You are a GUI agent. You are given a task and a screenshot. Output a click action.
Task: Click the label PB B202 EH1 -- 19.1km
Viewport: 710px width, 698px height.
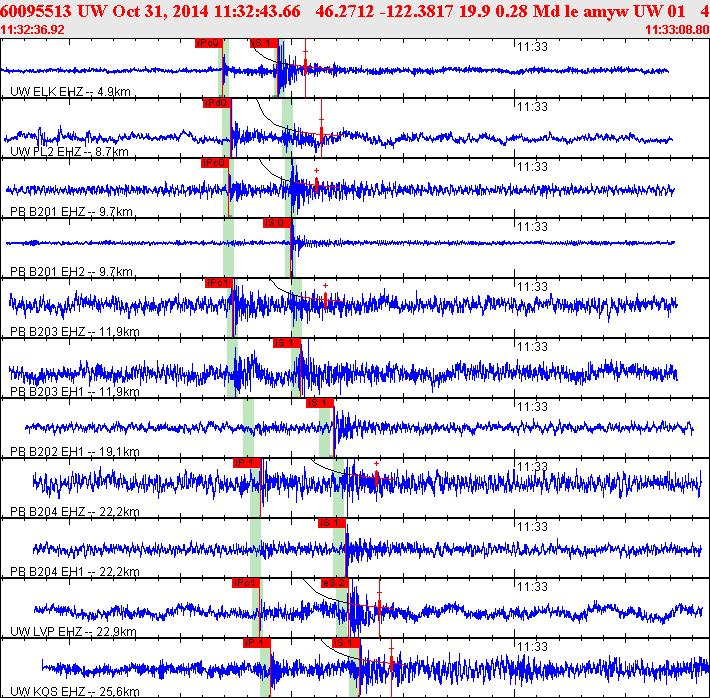pos(75,452)
